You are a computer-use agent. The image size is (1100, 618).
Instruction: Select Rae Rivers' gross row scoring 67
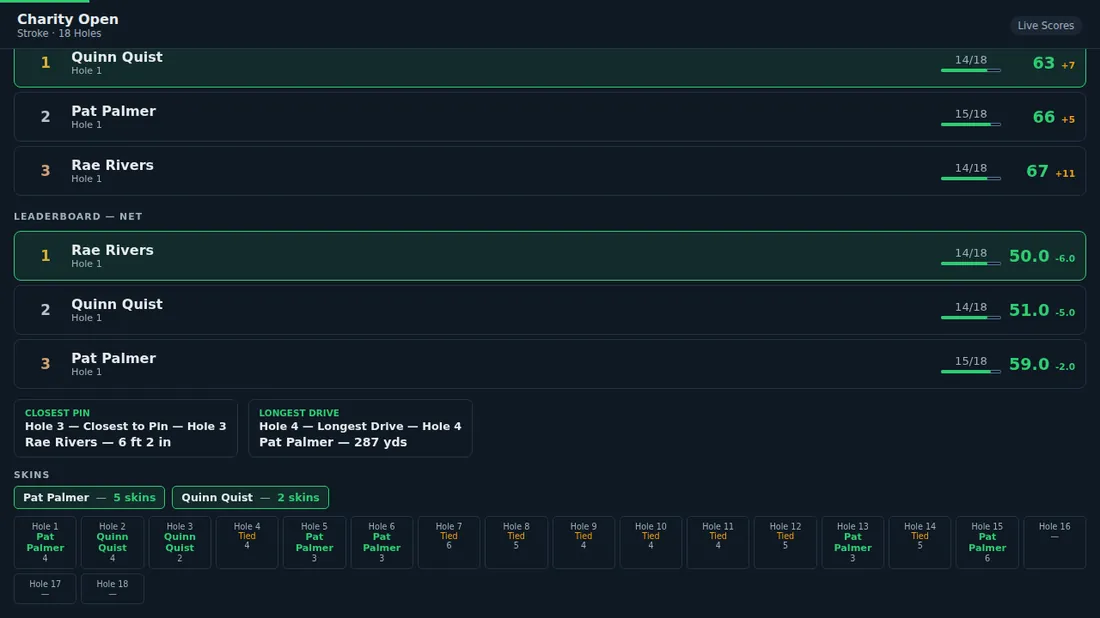pyautogui.click(x=550, y=171)
